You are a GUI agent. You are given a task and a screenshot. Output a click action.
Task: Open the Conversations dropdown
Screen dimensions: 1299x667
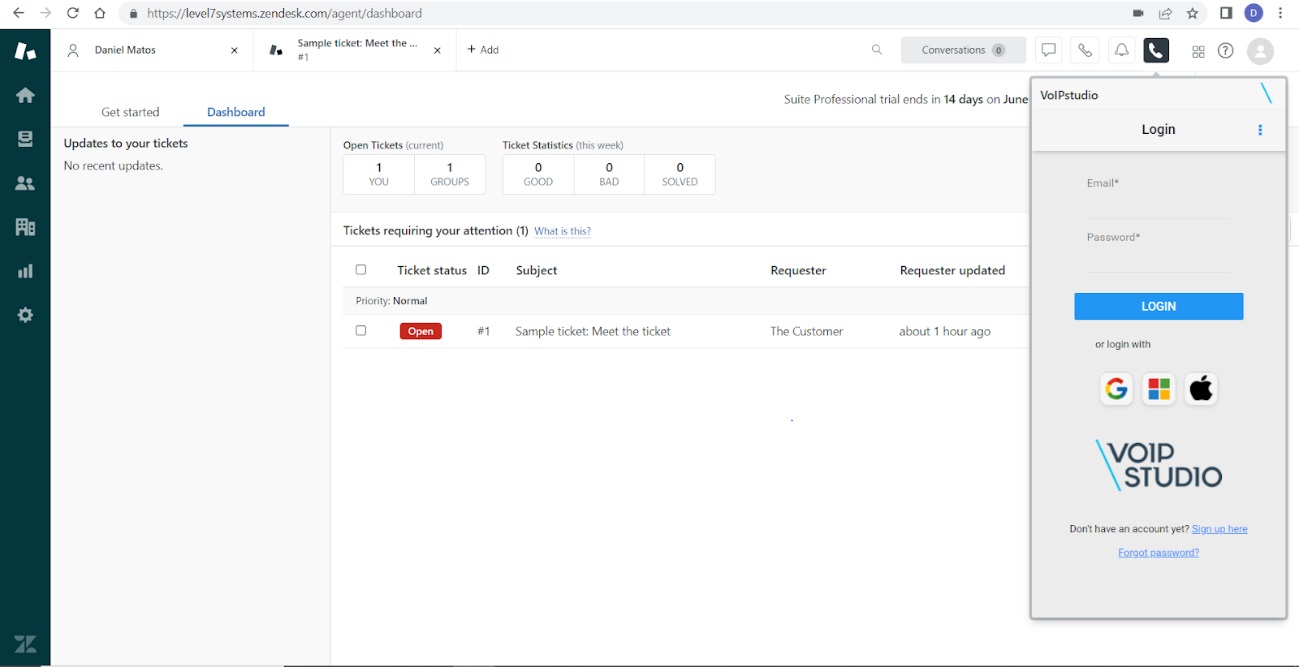click(x=963, y=49)
